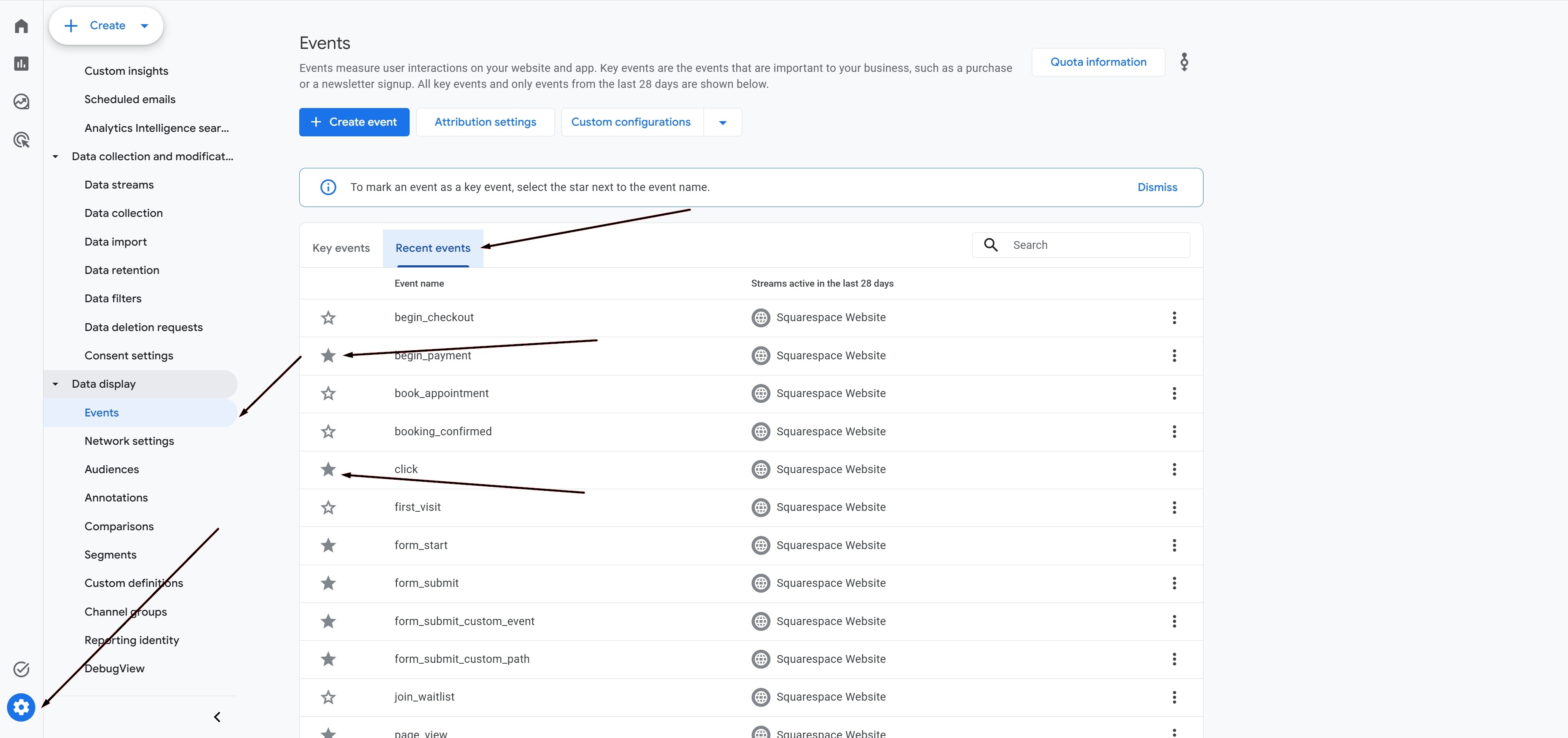The image size is (1568, 738).
Task: Open the Advertising icon in left rail
Action: (21, 140)
